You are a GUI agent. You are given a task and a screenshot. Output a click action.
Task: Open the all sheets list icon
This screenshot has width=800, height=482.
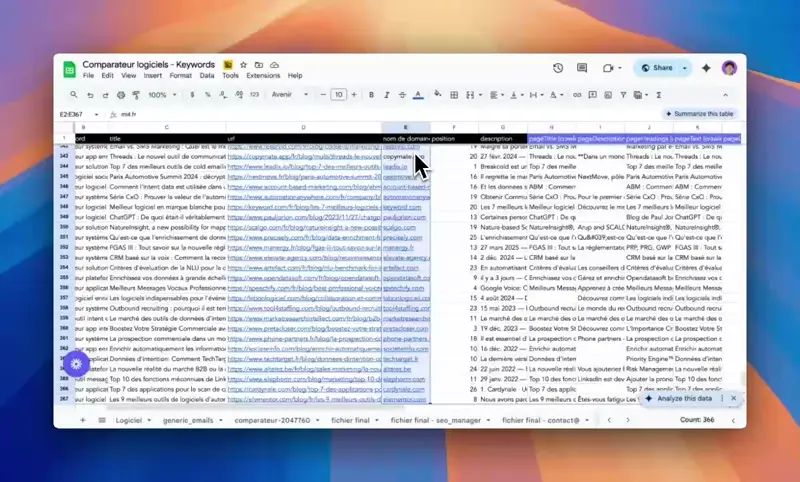(102, 420)
